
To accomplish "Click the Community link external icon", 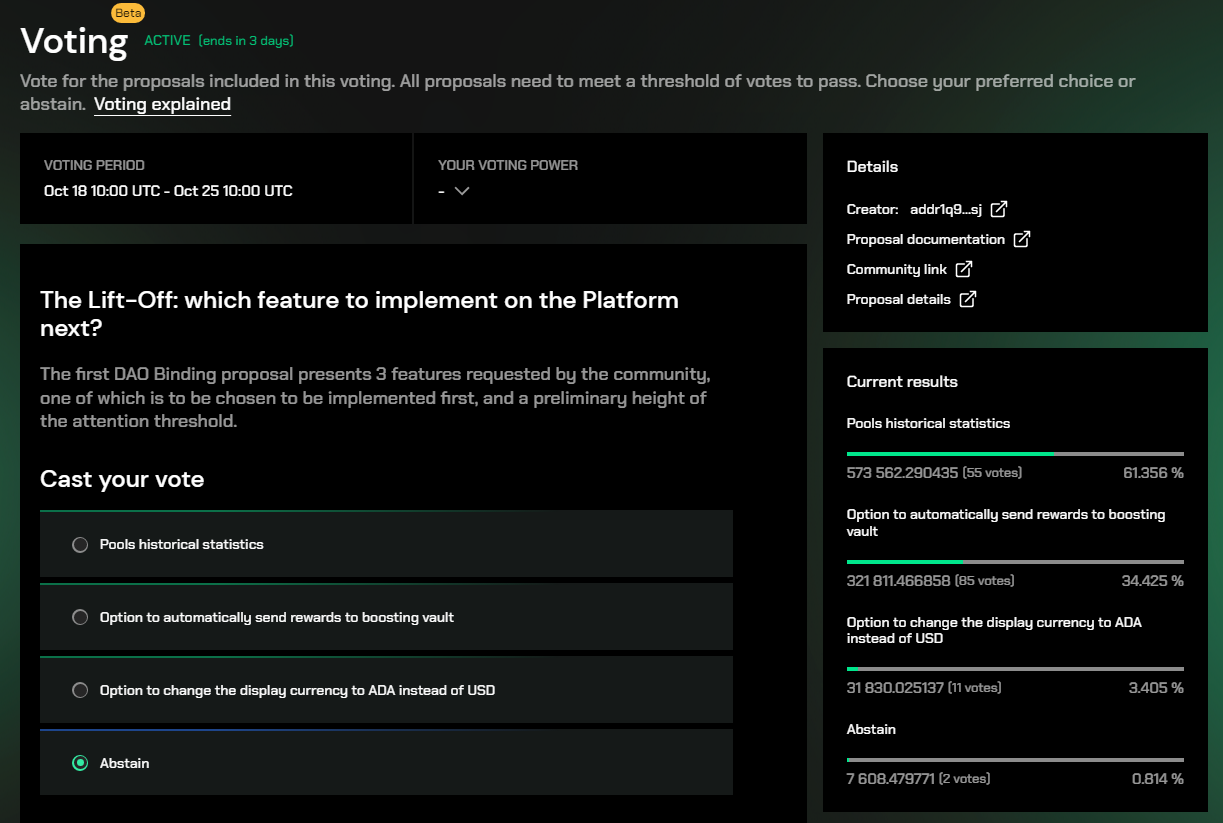I will 963,269.
